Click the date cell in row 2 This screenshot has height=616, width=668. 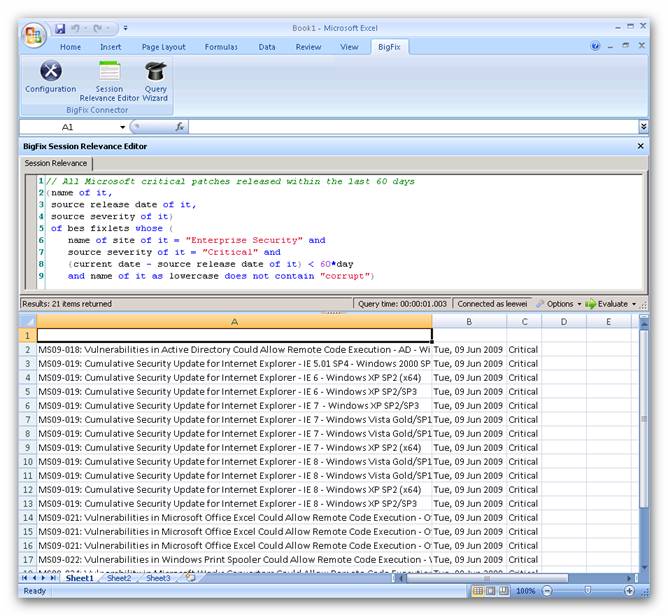469,350
